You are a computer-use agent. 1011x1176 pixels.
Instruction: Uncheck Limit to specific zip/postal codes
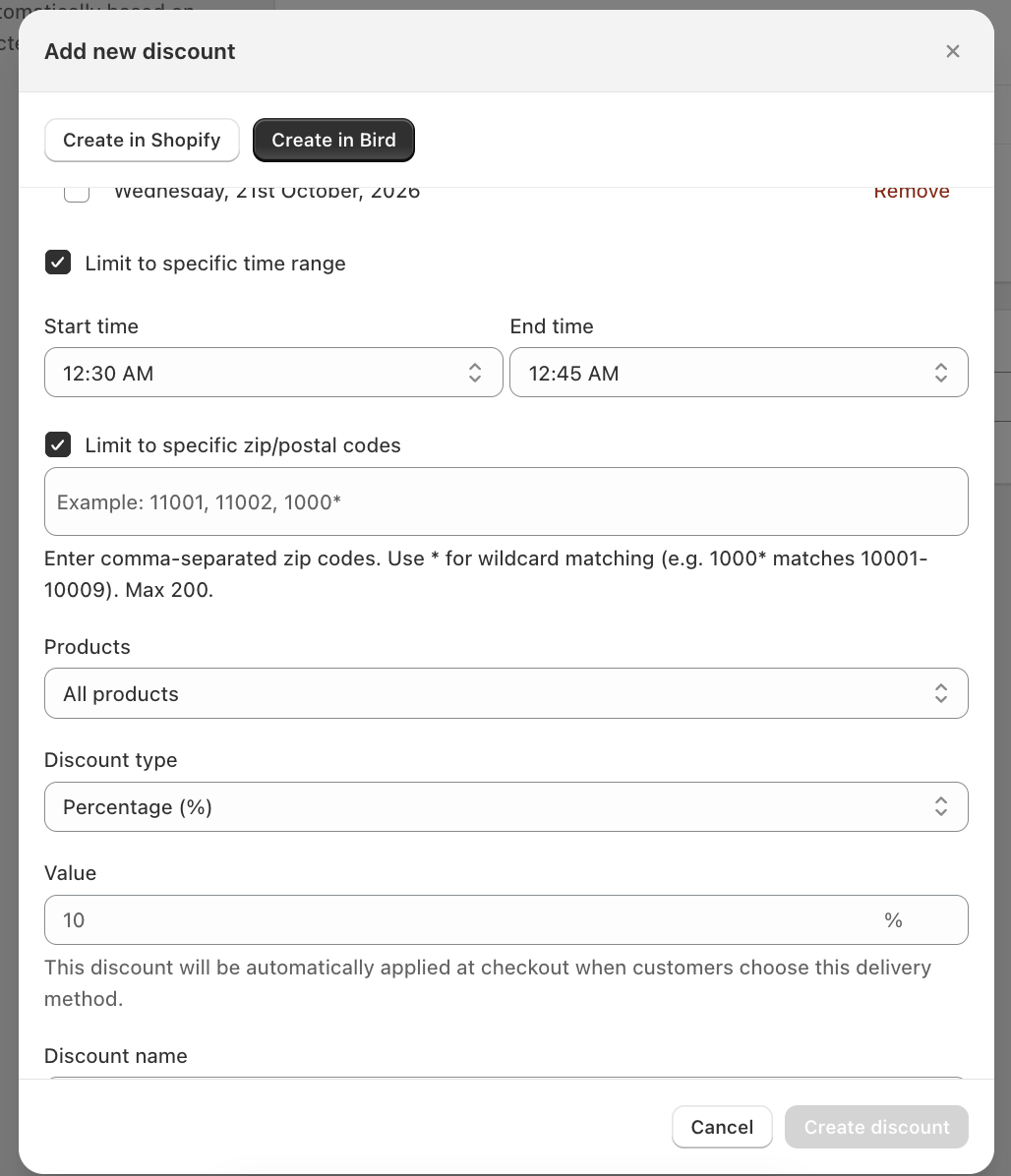click(x=58, y=444)
